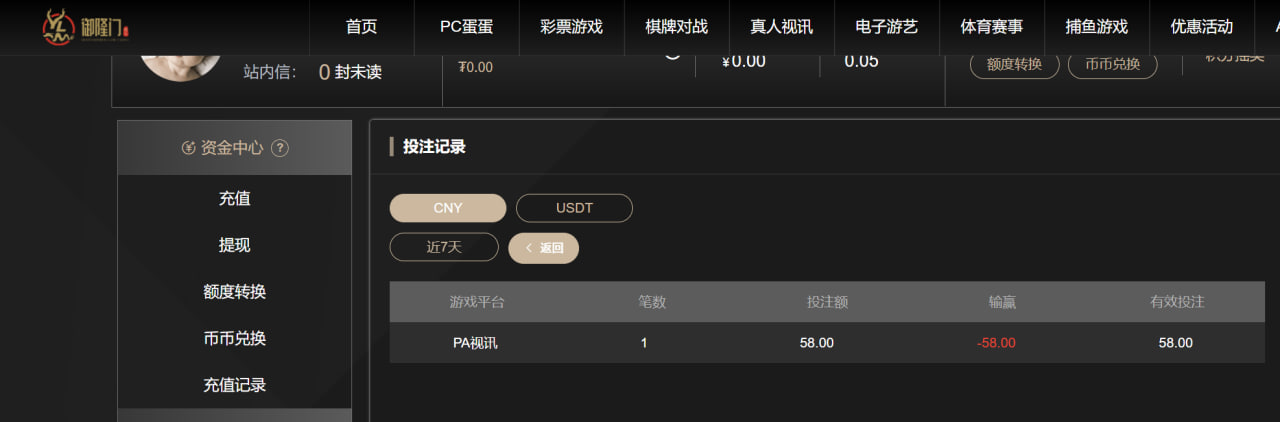The width and height of the screenshot is (1280, 422).
Task: Click the 御隆门 site logo
Action: coord(88,26)
